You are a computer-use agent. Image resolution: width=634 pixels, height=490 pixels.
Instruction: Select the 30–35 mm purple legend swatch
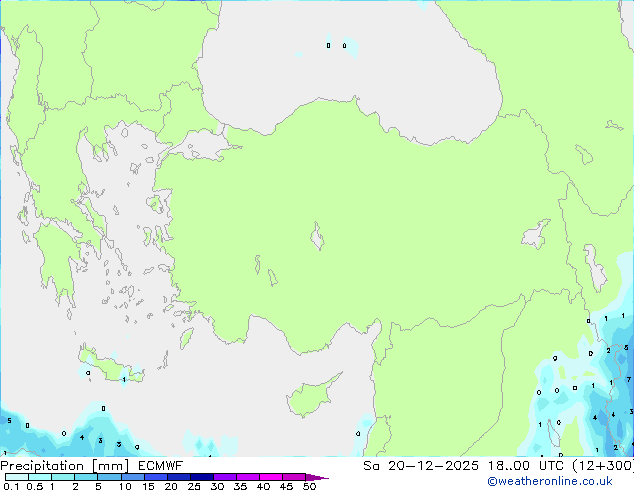coord(224,477)
